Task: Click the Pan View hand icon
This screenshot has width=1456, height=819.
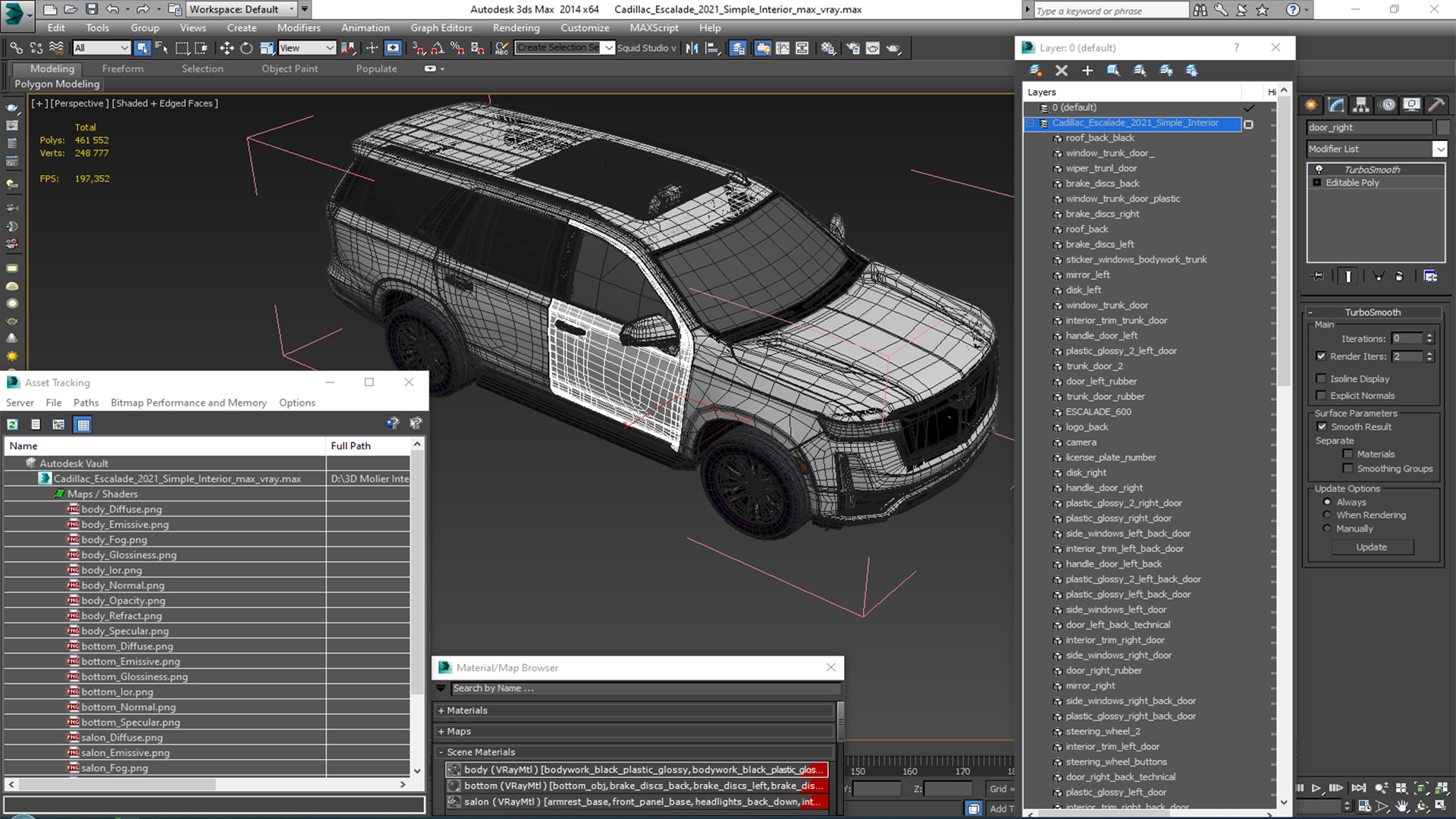Action: (x=1402, y=806)
